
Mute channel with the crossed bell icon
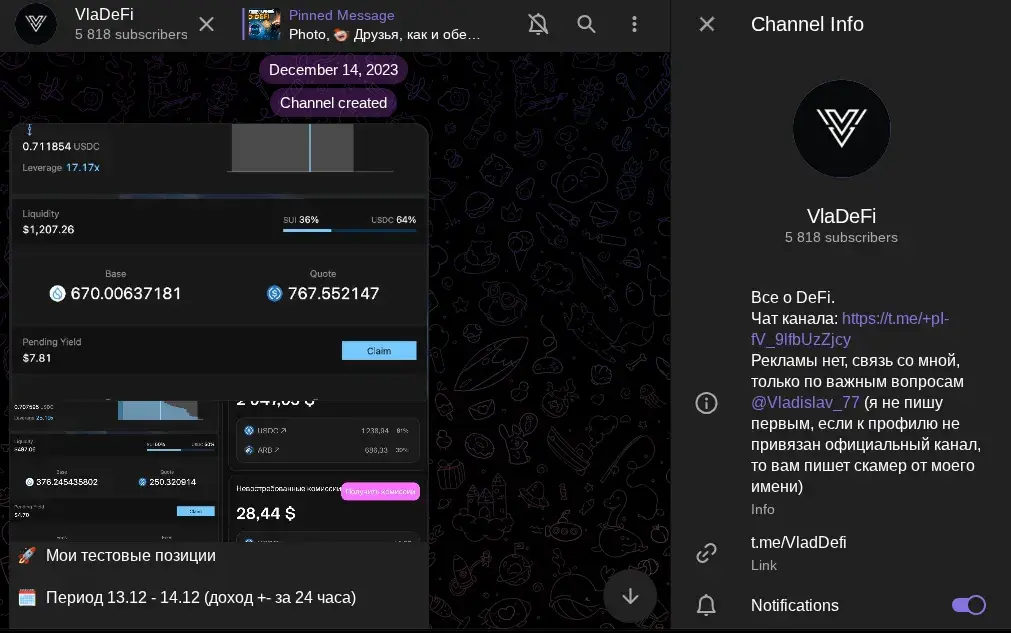click(x=538, y=24)
